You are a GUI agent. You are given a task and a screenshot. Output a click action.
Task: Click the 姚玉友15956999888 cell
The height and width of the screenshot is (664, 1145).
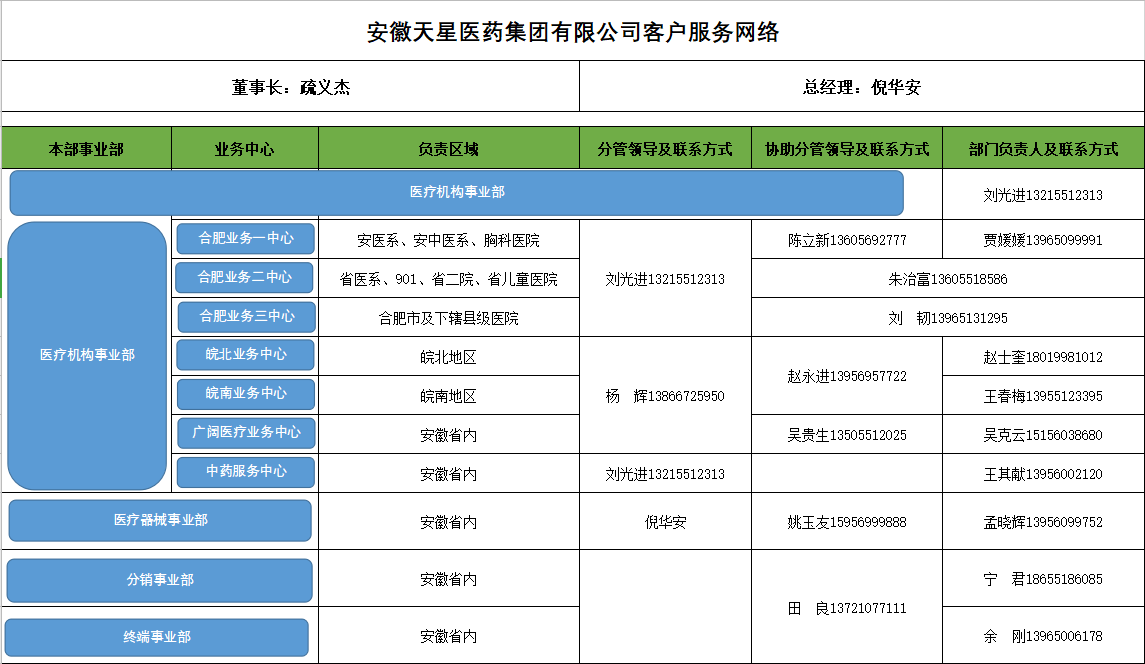coord(847,522)
